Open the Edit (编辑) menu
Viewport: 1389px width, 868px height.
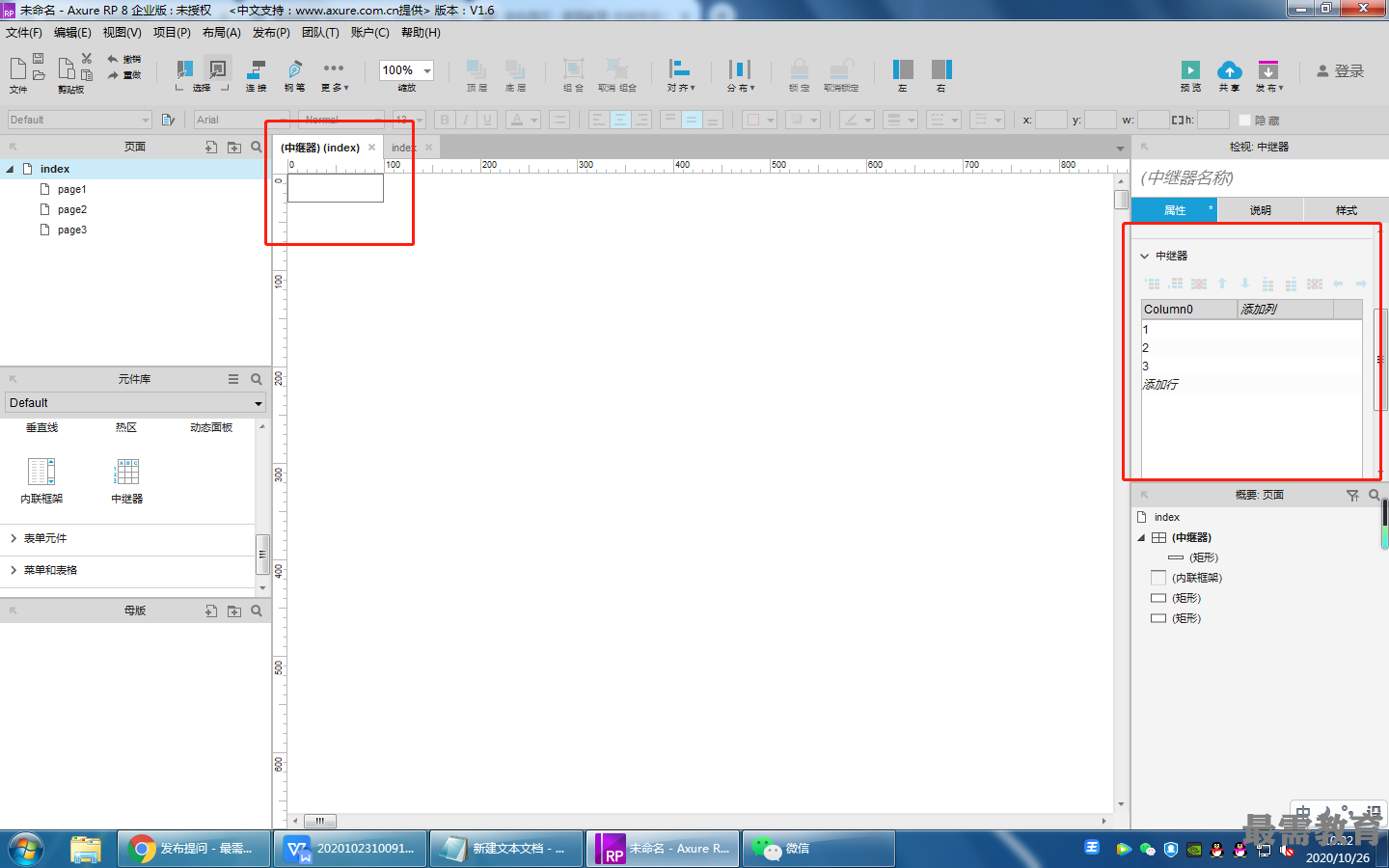(72, 33)
